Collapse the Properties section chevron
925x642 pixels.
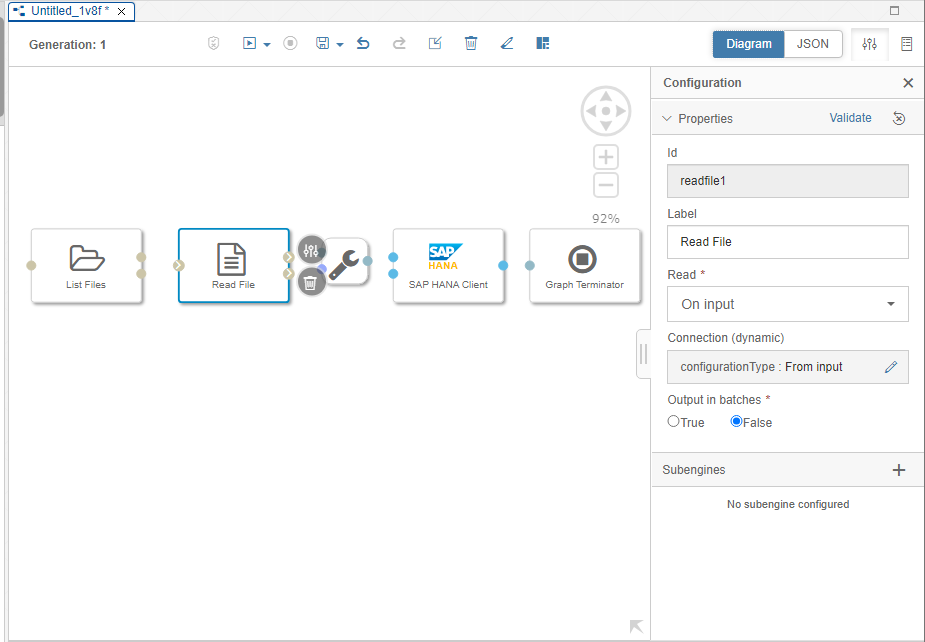[x=667, y=118]
